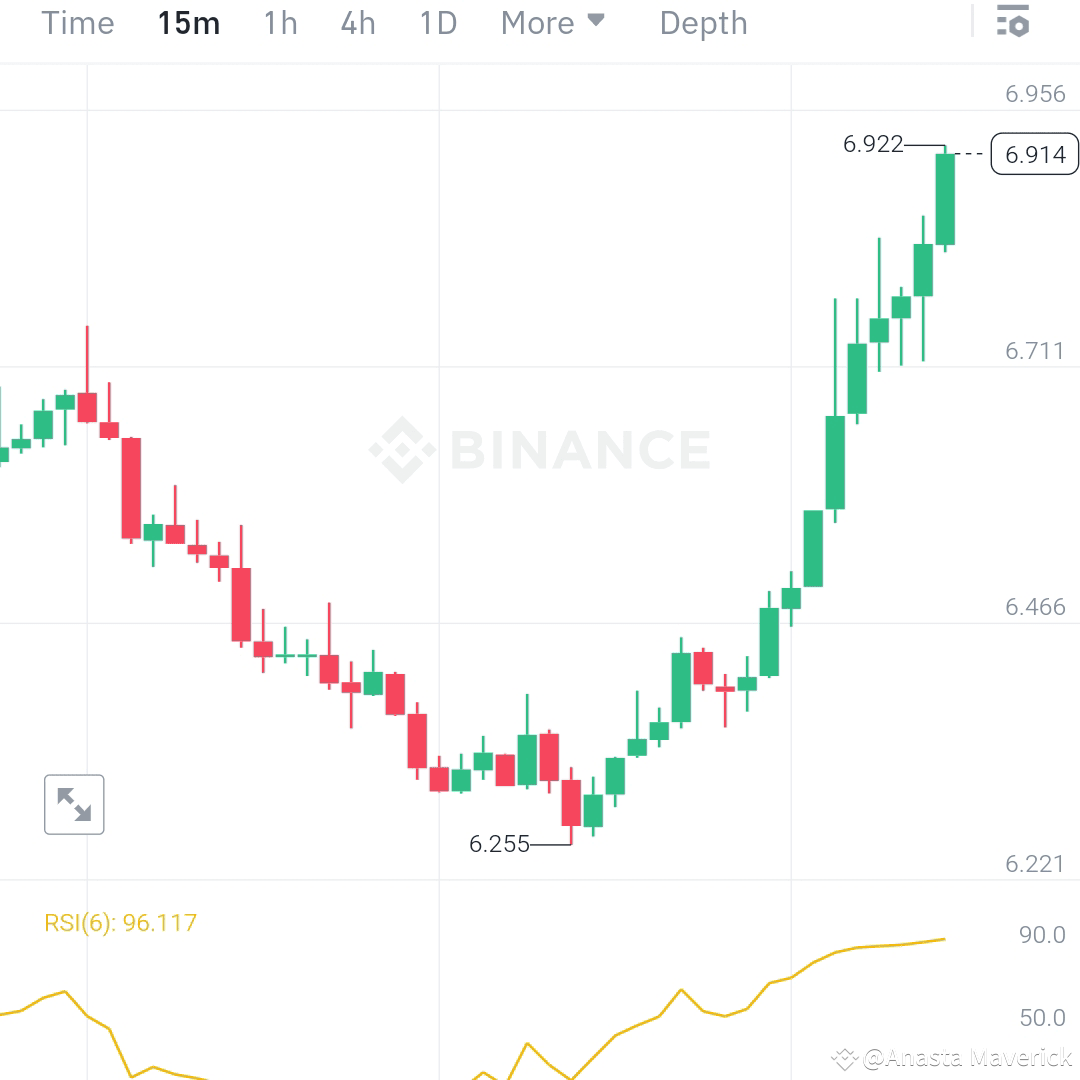Click the 6.711 price axis label
The width and height of the screenshot is (1080, 1080).
1034,351
